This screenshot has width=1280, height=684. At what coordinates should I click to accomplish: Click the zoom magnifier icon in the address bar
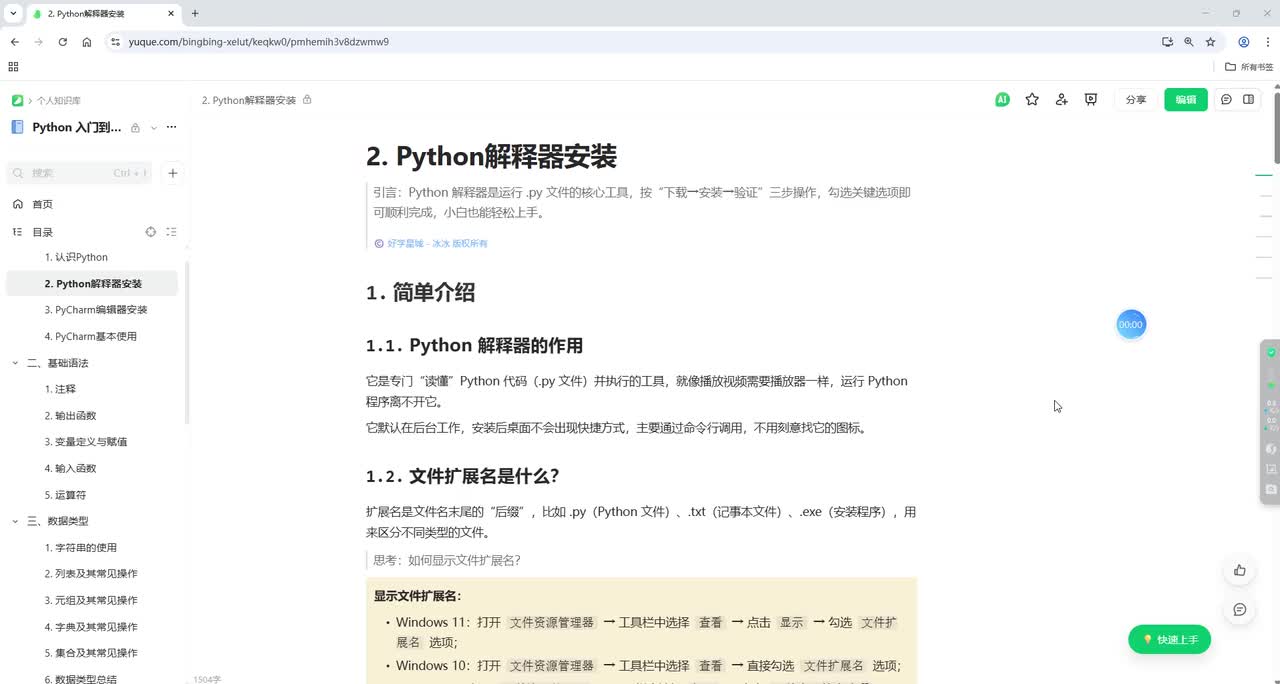click(1189, 42)
